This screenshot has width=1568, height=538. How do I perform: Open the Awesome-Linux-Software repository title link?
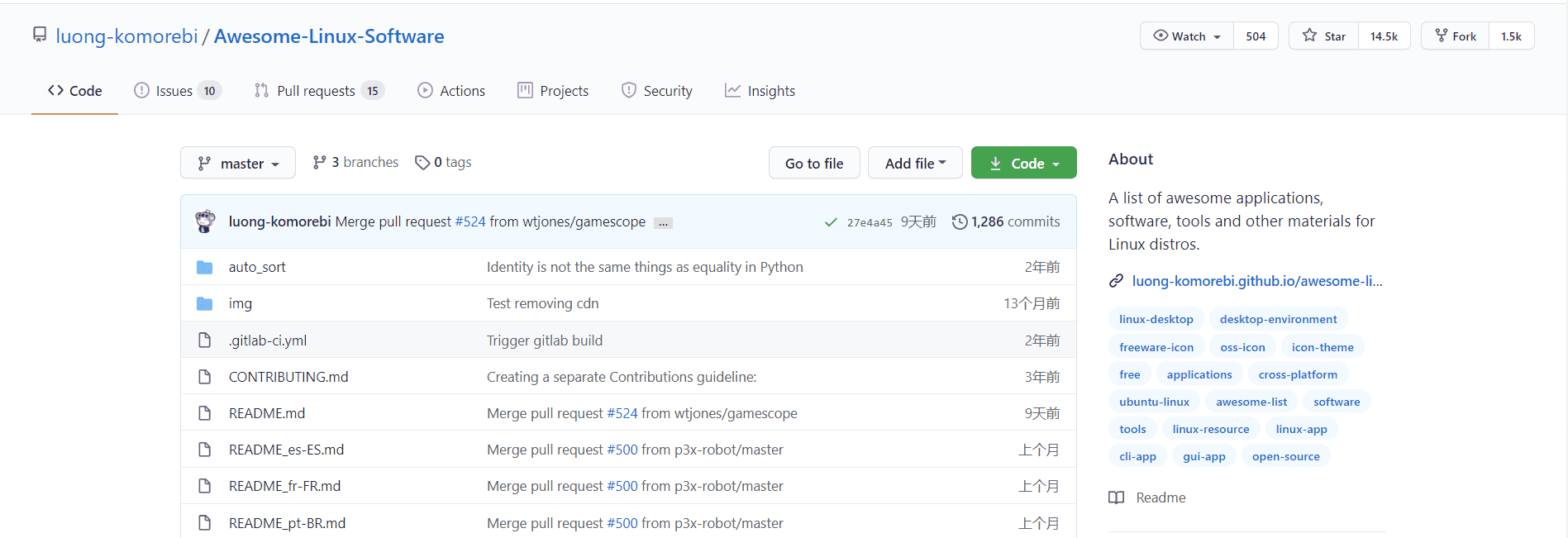(x=329, y=36)
